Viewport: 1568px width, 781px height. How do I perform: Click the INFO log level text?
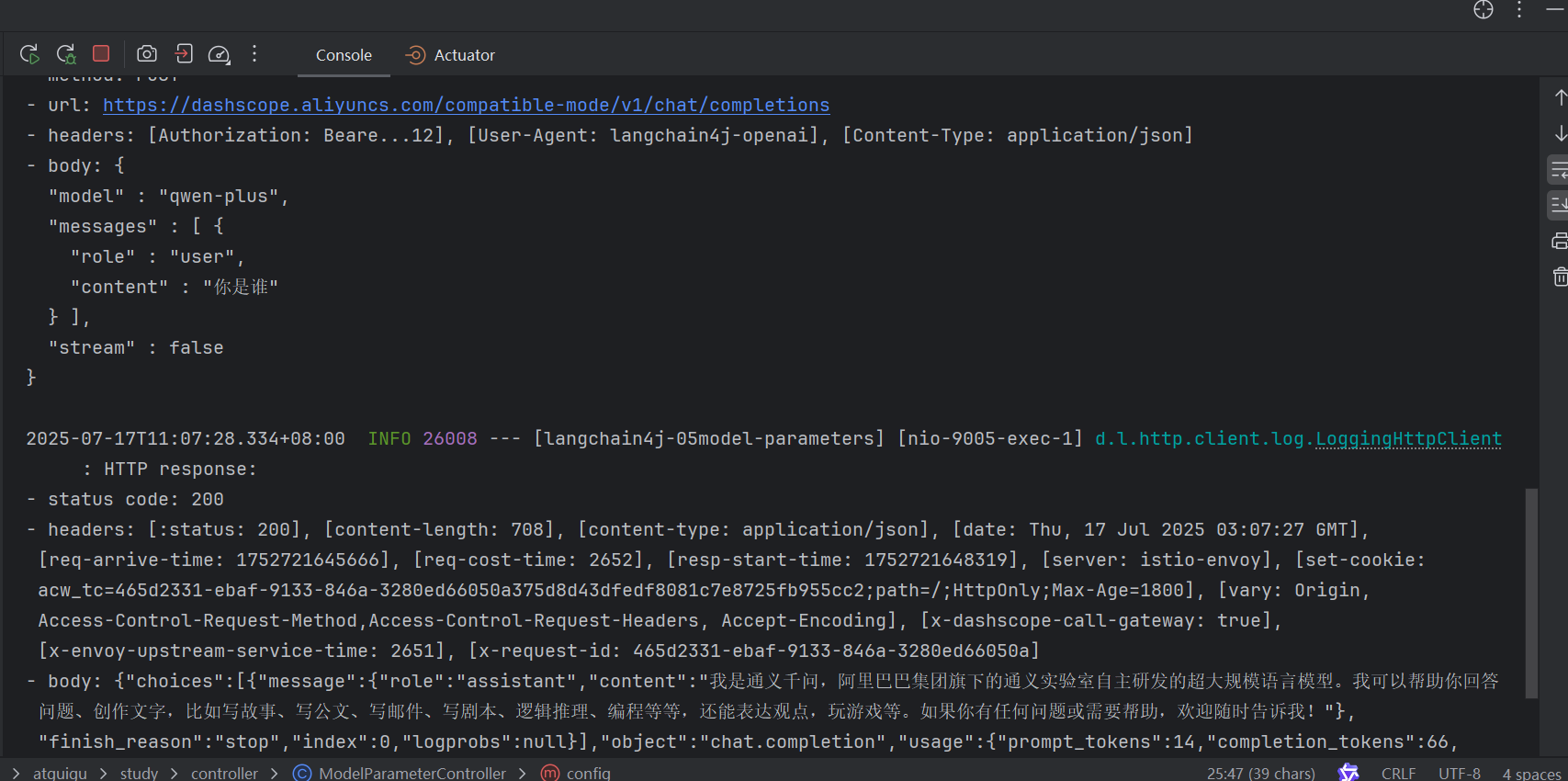(389, 438)
